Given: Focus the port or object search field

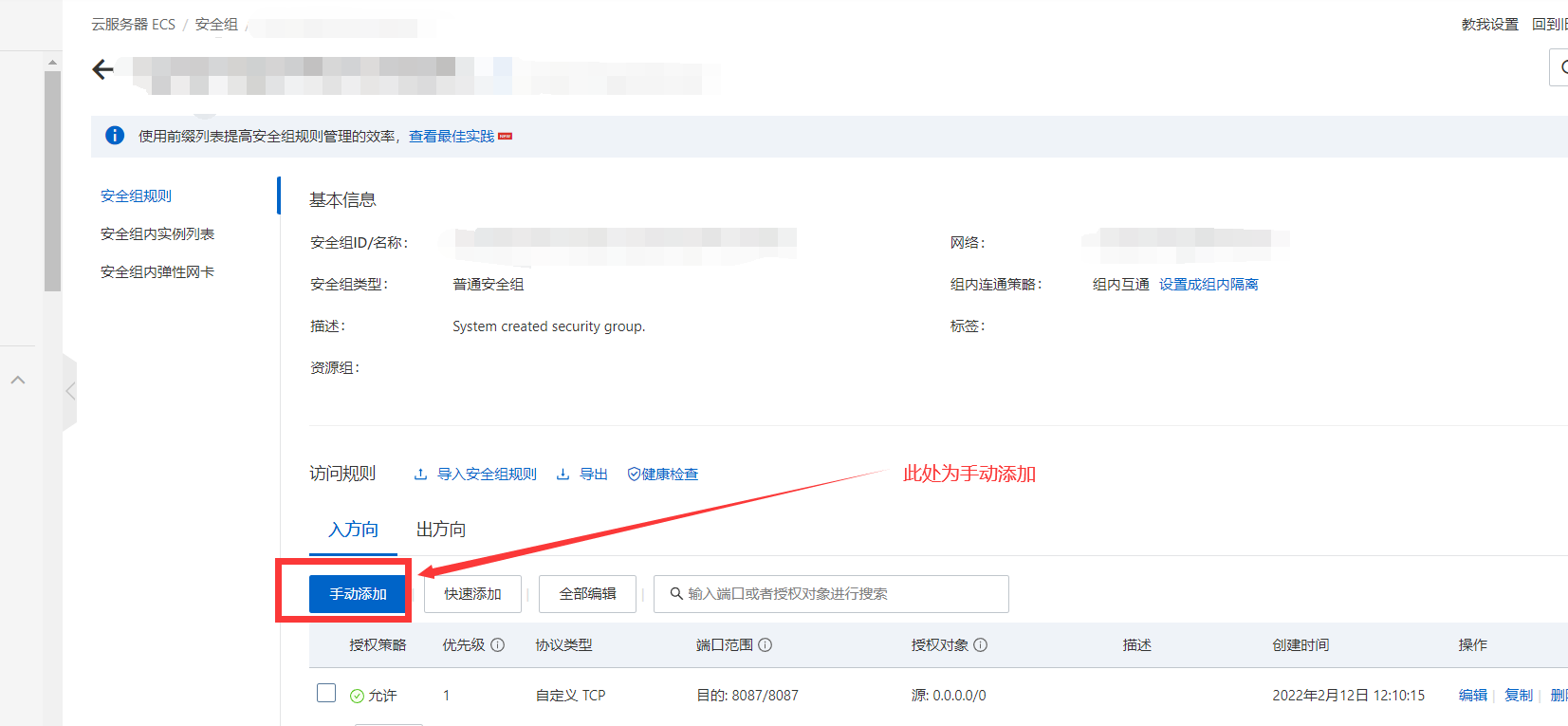Looking at the screenshot, I should (x=831, y=594).
